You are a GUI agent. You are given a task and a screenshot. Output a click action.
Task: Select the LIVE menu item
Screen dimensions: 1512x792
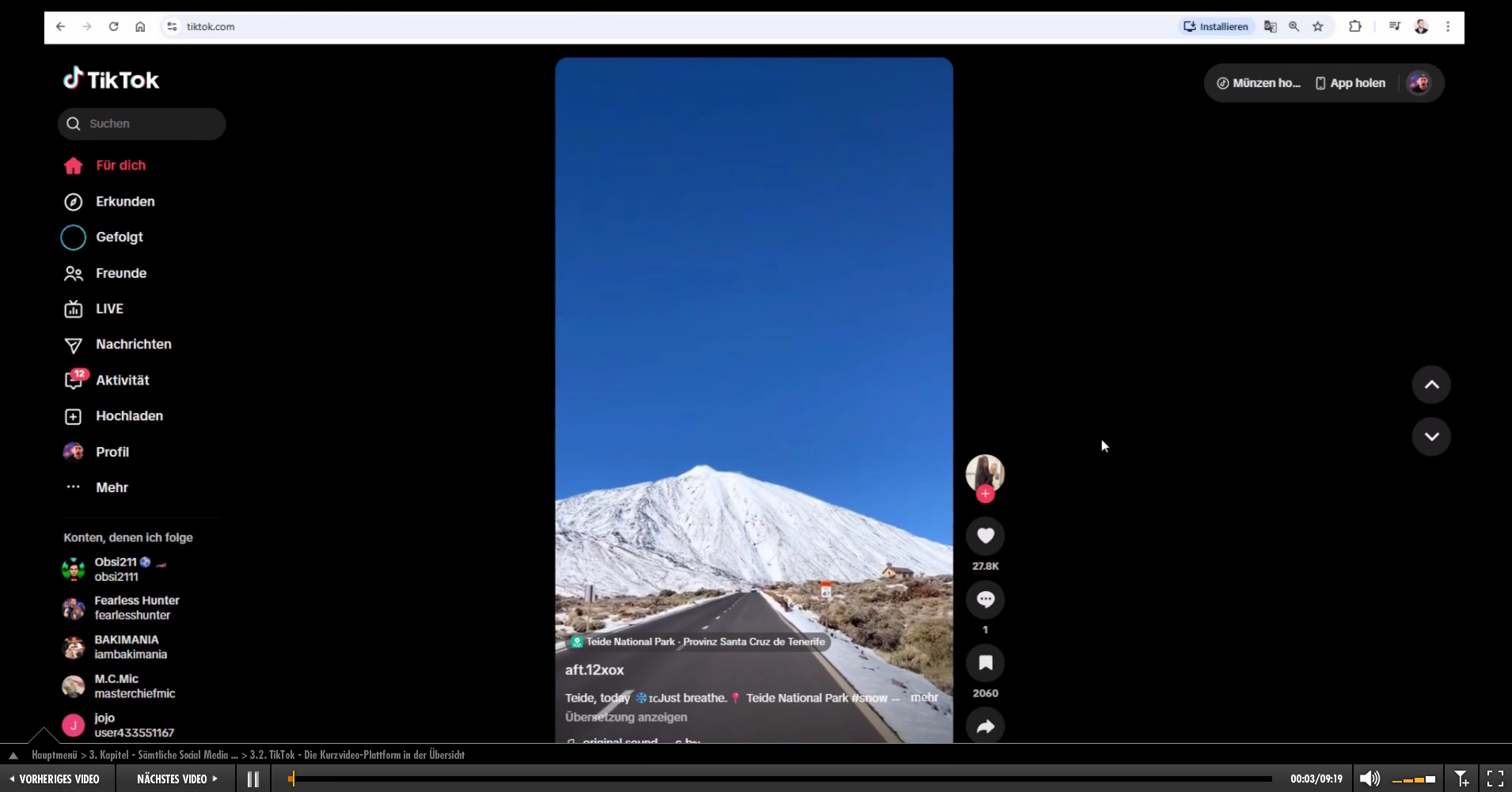pos(109,309)
